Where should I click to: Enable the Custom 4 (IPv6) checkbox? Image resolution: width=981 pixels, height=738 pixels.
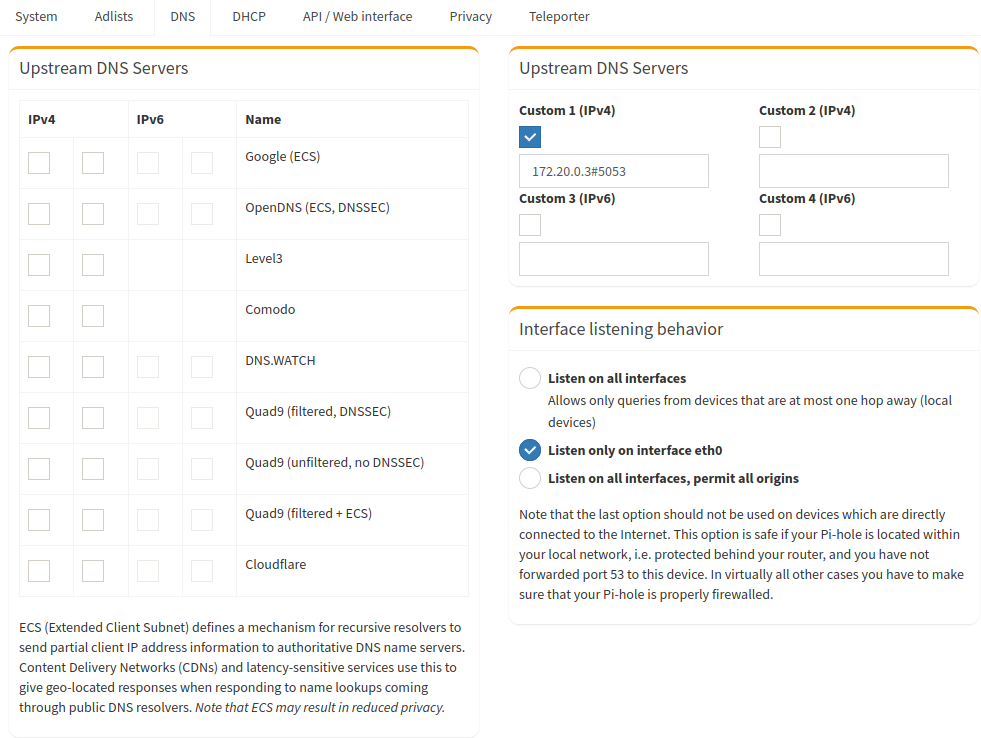770,225
